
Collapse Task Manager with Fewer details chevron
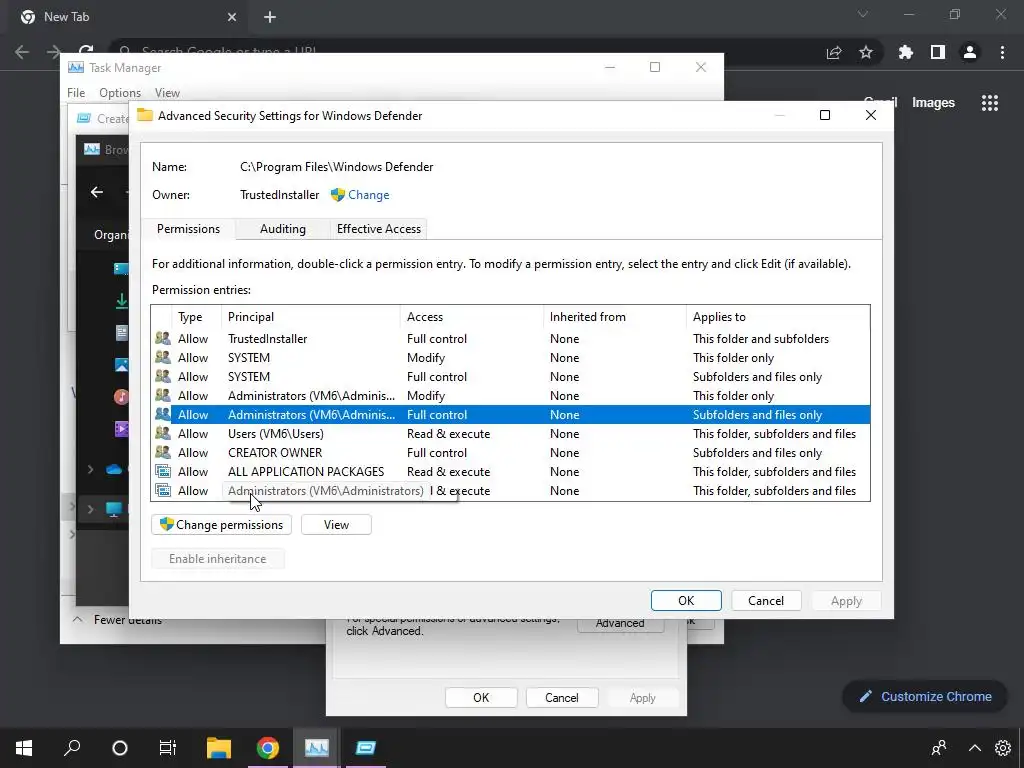pos(78,619)
